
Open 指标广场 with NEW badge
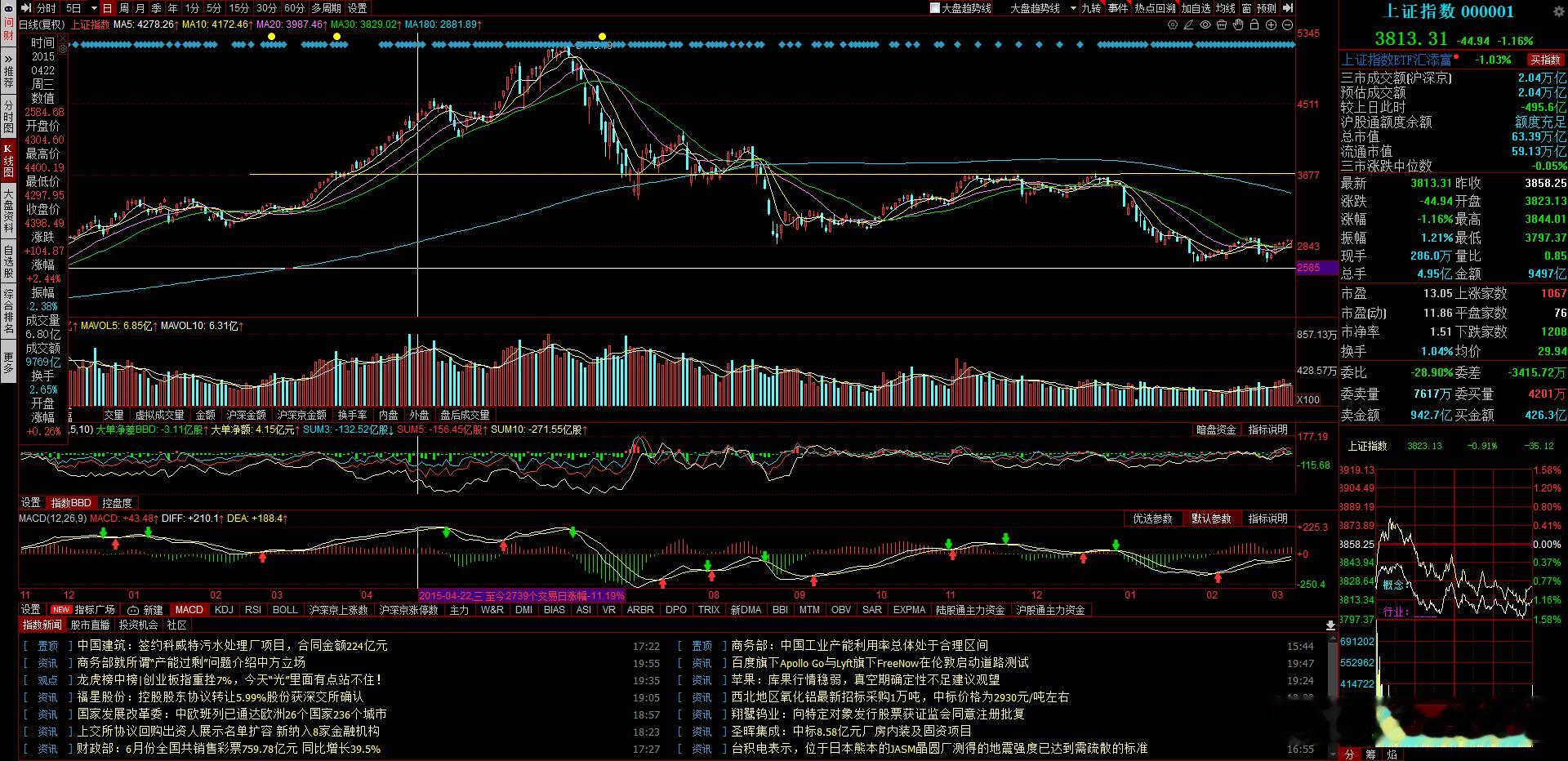click(x=83, y=610)
